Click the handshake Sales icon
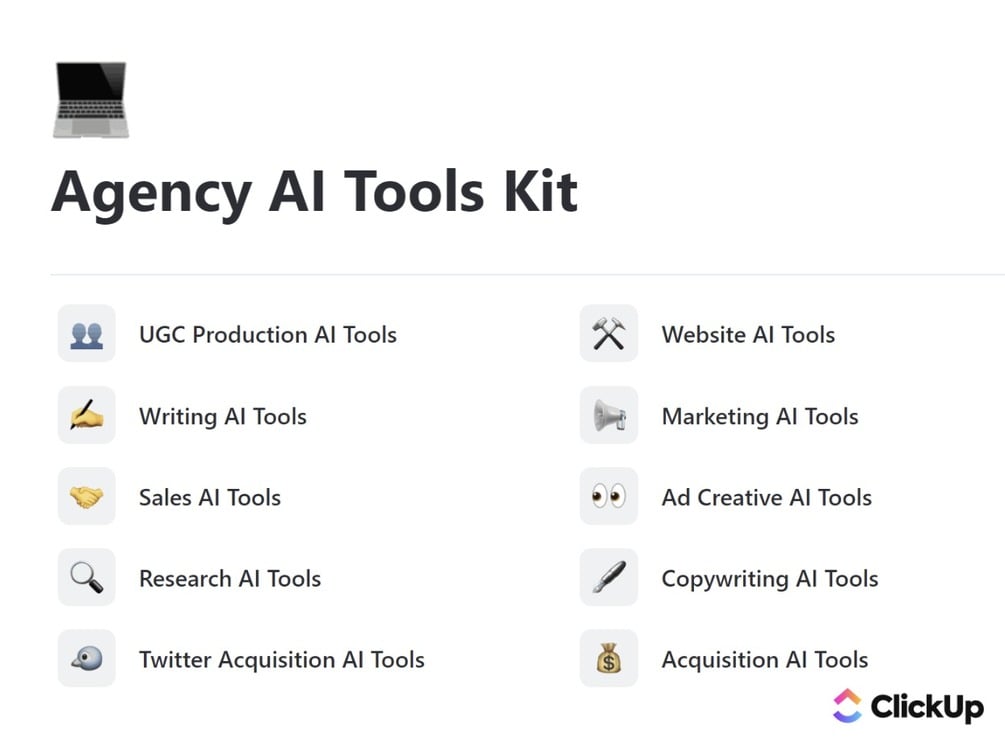Image resolution: width=1005 pixels, height=737 pixels. click(87, 496)
